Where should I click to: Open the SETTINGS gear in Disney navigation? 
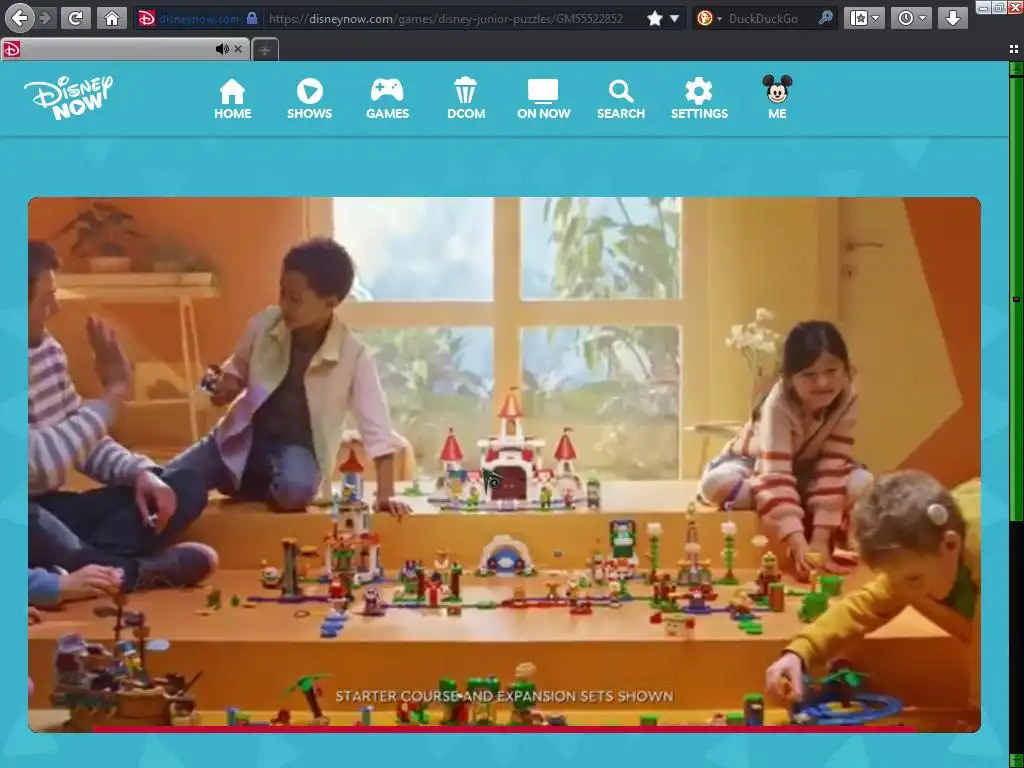pyautogui.click(x=699, y=99)
